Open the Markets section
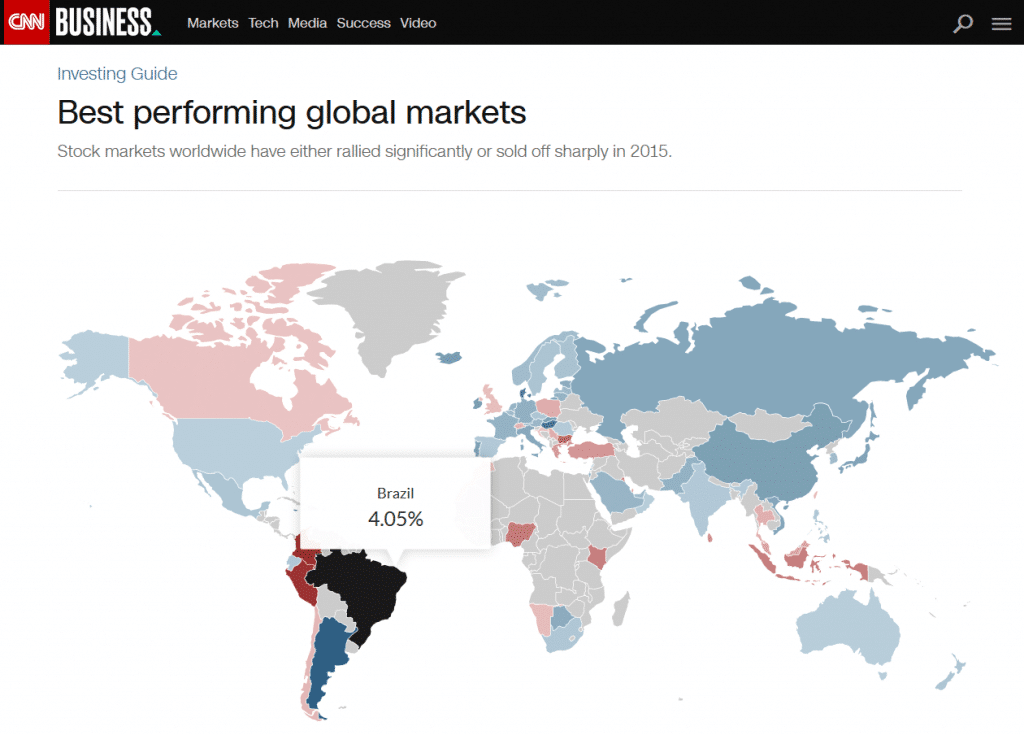 point(212,23)
